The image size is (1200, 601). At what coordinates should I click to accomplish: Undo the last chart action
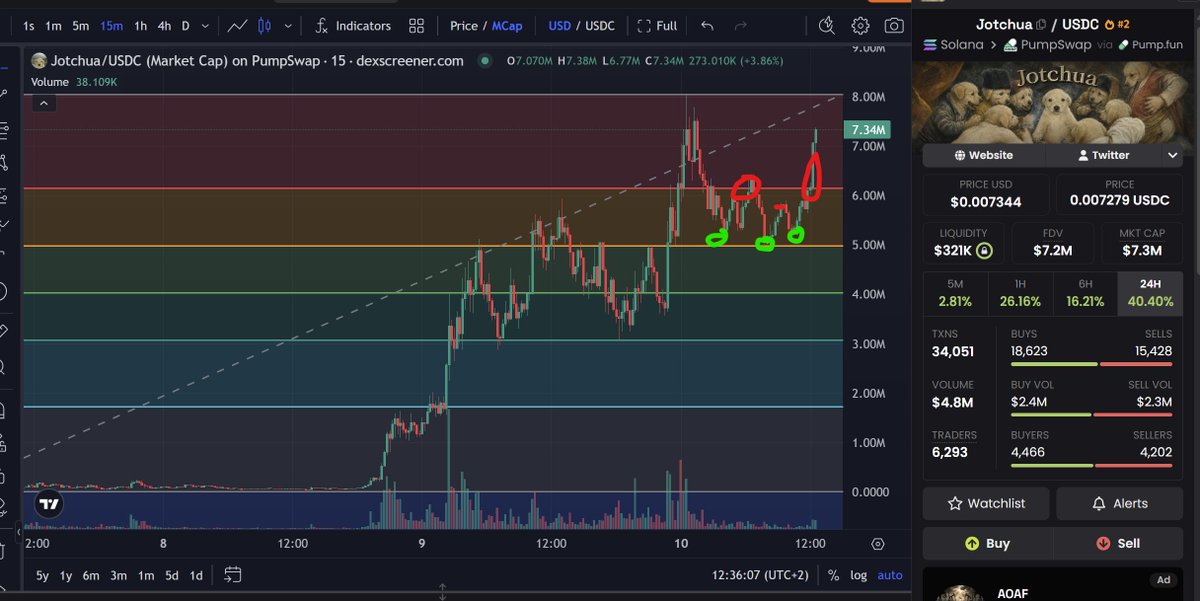(x=708, y=26)
